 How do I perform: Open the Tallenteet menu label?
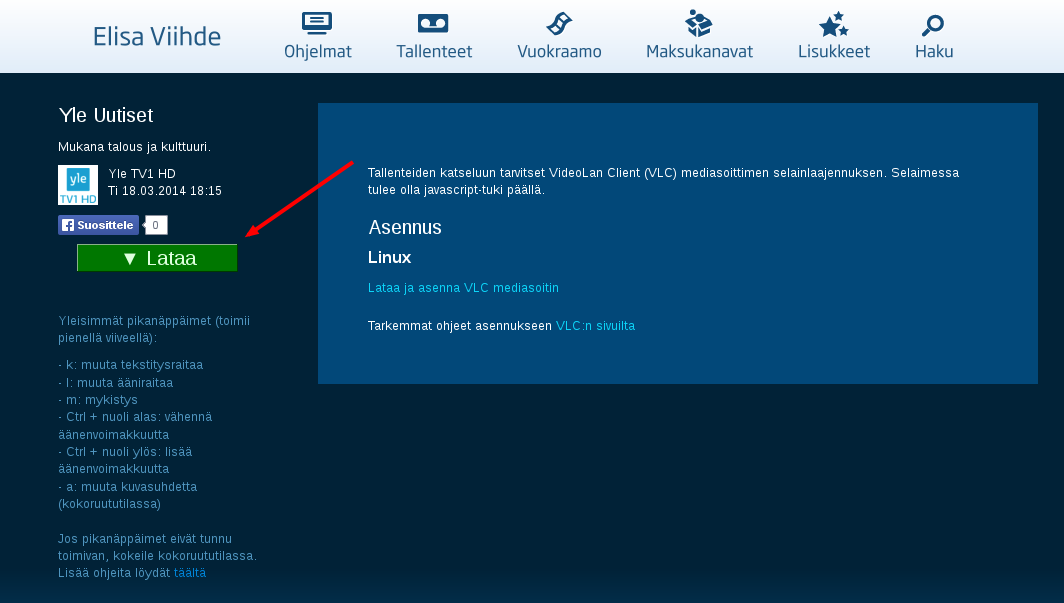click(434, 52)
